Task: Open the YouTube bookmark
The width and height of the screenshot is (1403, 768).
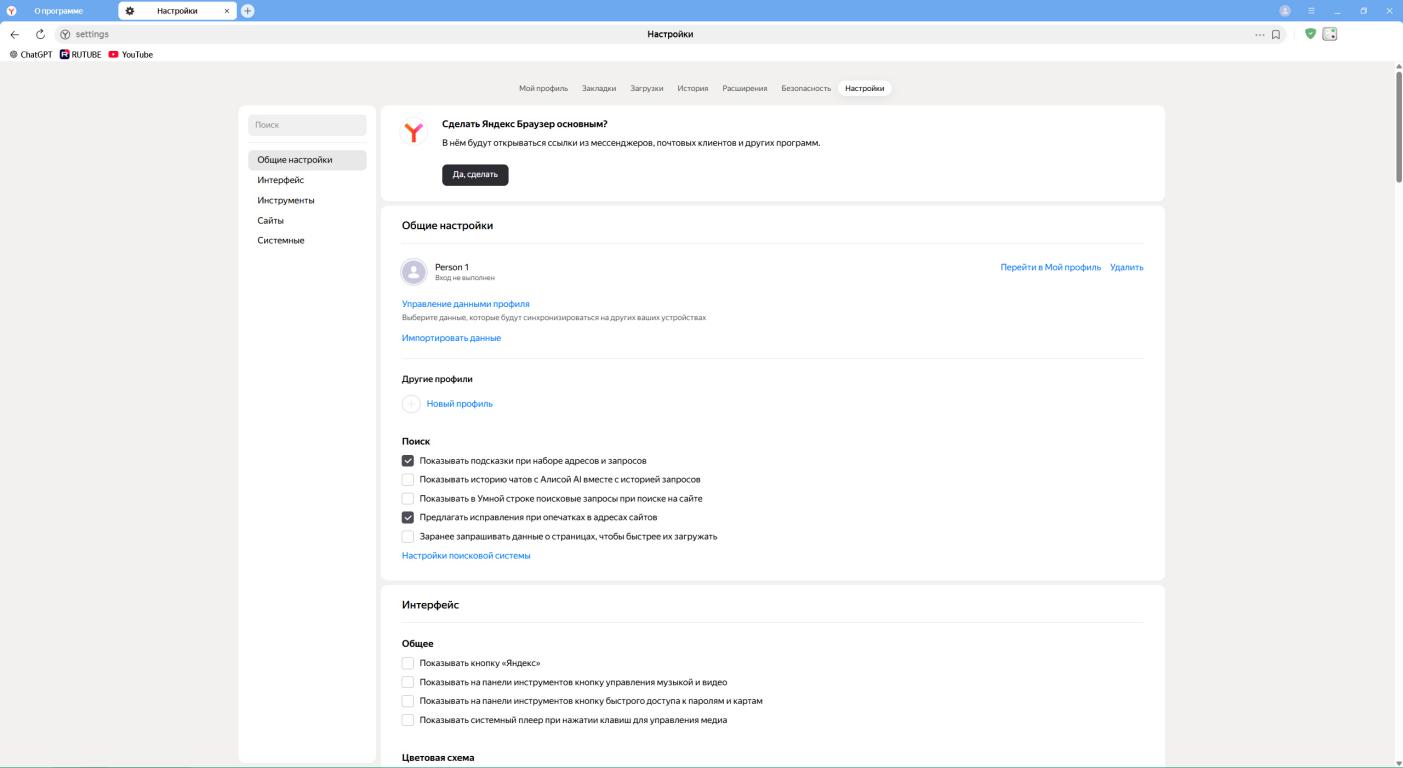Action: [131, 55]
